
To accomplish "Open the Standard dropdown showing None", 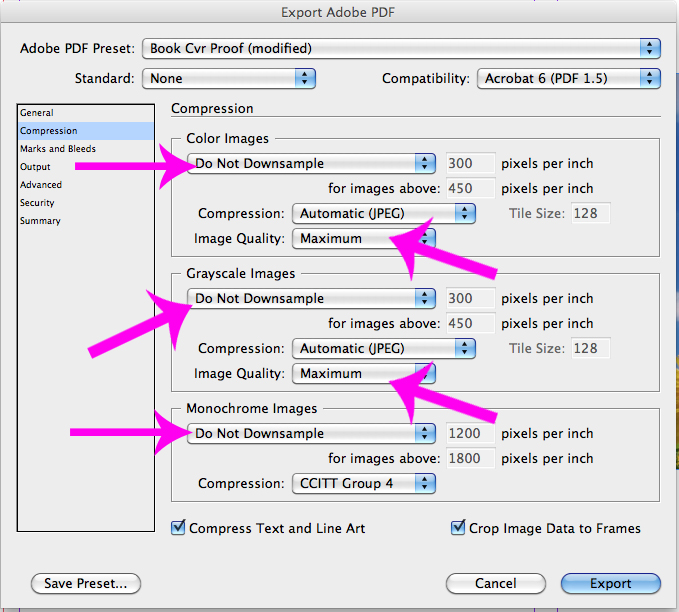I will pyautogui.click(x=229, y=78).
